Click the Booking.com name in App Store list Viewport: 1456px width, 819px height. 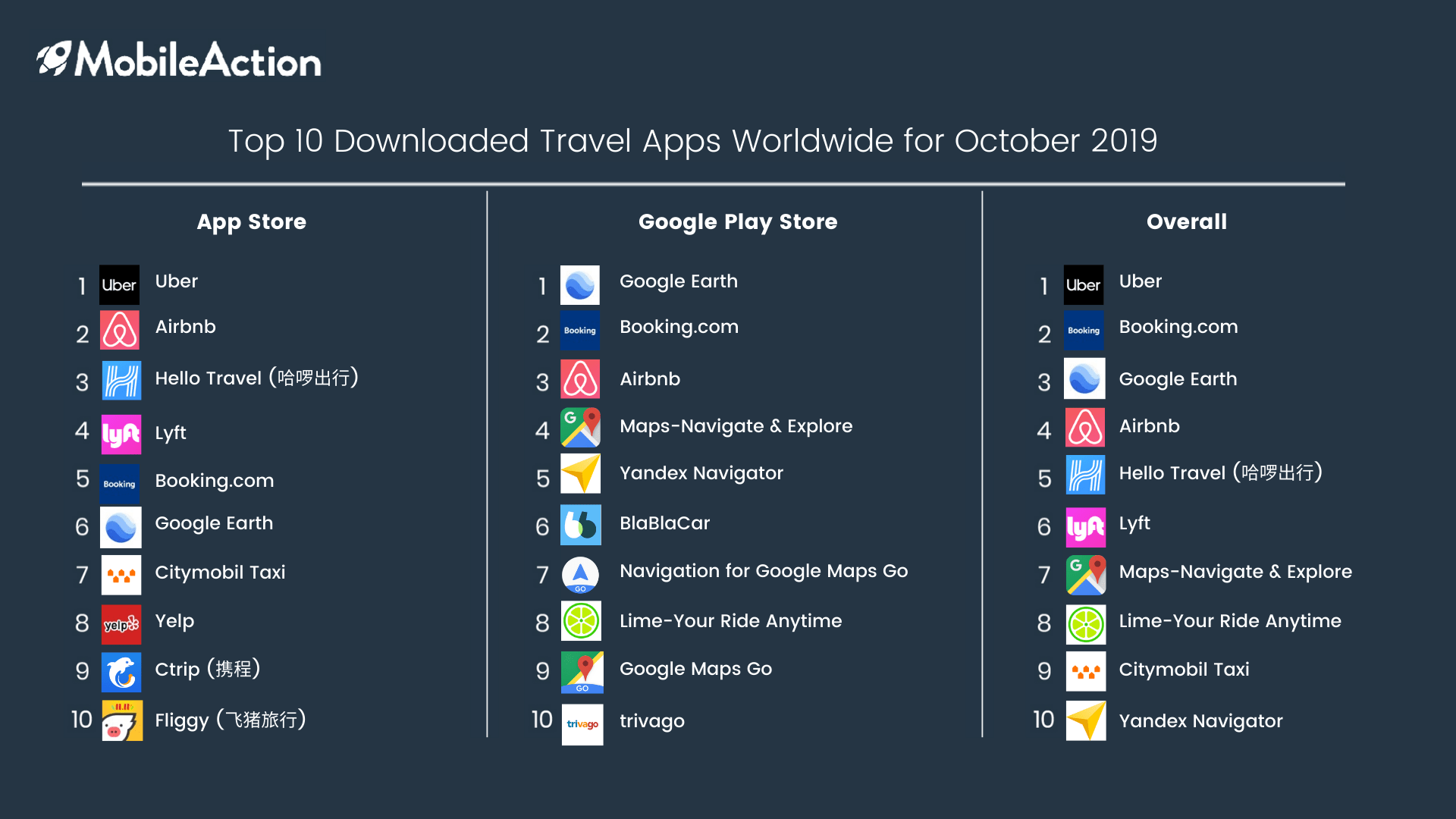pyautogui.click(x=215, y=481)
